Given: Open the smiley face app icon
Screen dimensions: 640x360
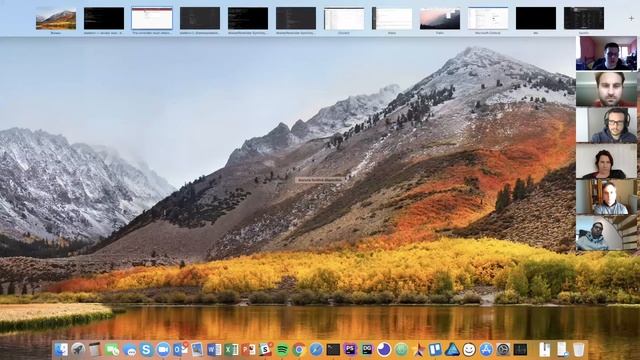Looking at the screenshot, I should (469, 350).
